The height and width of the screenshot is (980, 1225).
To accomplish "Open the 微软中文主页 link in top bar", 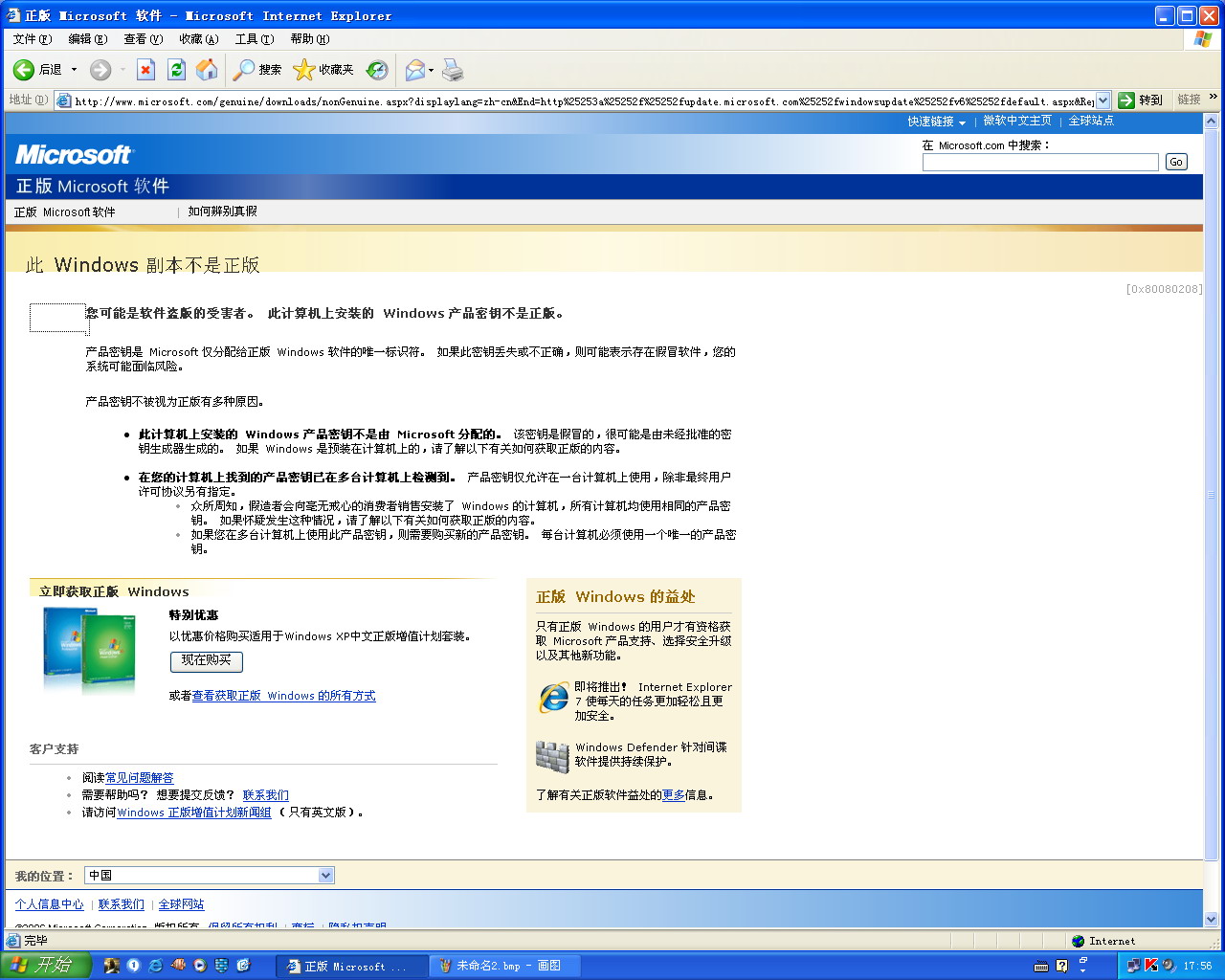I will 1017,121.
